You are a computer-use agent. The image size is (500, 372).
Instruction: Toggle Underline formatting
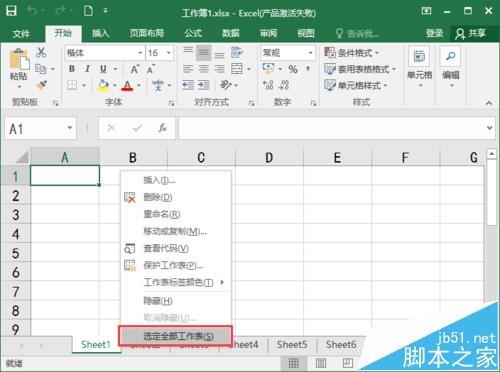click(x=103, y=69)
